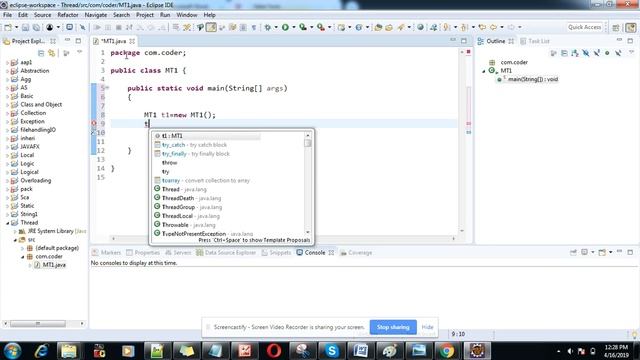This screenshot has width=640, height=360.
Task: Expand the Abstraction project
Action: 7,71
